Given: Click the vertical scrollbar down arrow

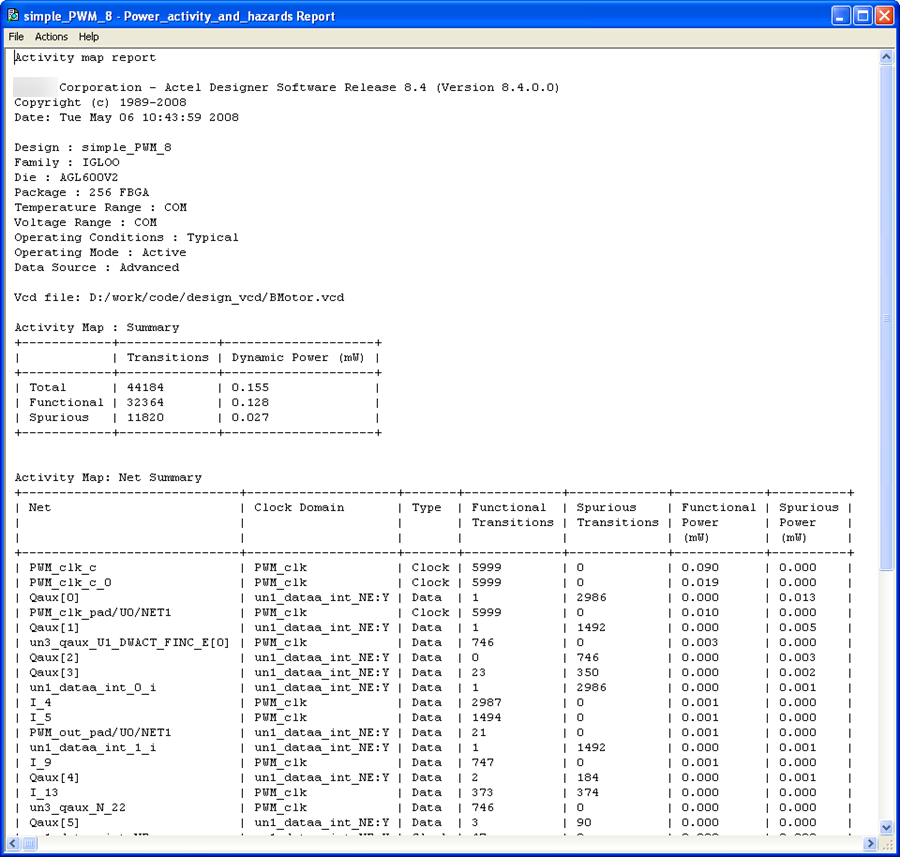Looking at the screenshot, I should pyautogui.click(x=886, y=827).
